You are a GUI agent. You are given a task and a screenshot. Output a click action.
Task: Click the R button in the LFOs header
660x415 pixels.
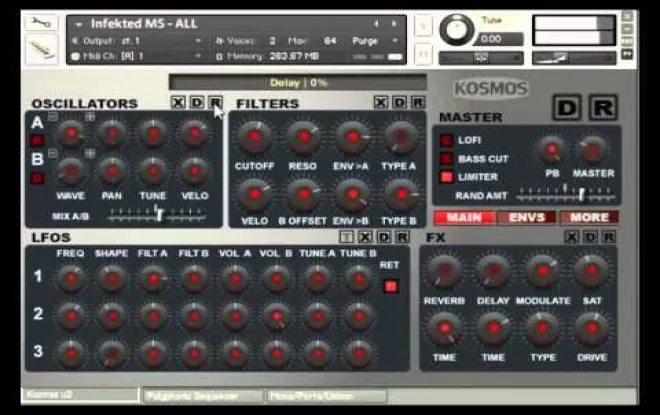402,237
